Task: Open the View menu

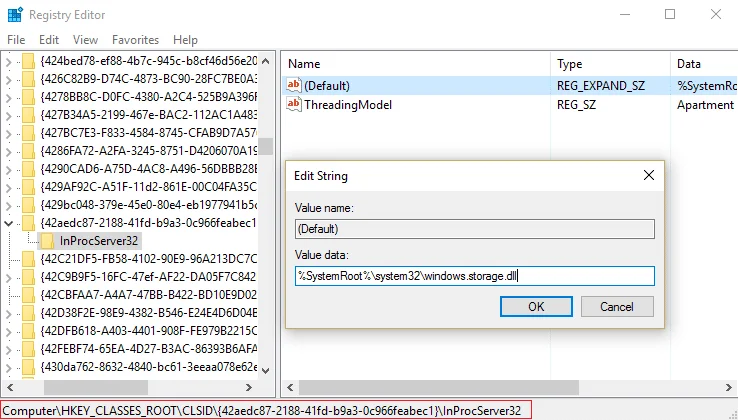Action: (85, 40)
